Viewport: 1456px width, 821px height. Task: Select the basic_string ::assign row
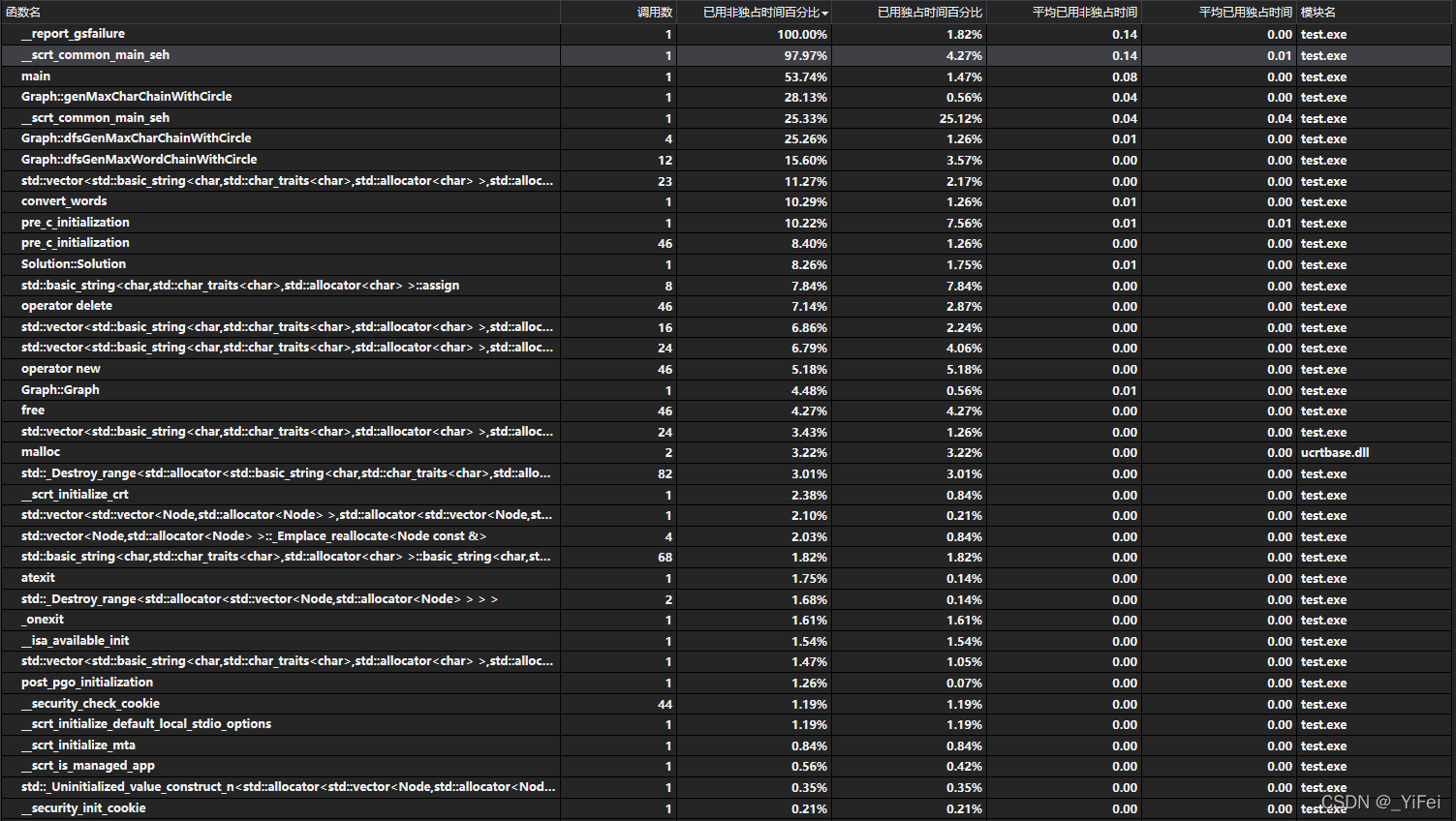728,286
